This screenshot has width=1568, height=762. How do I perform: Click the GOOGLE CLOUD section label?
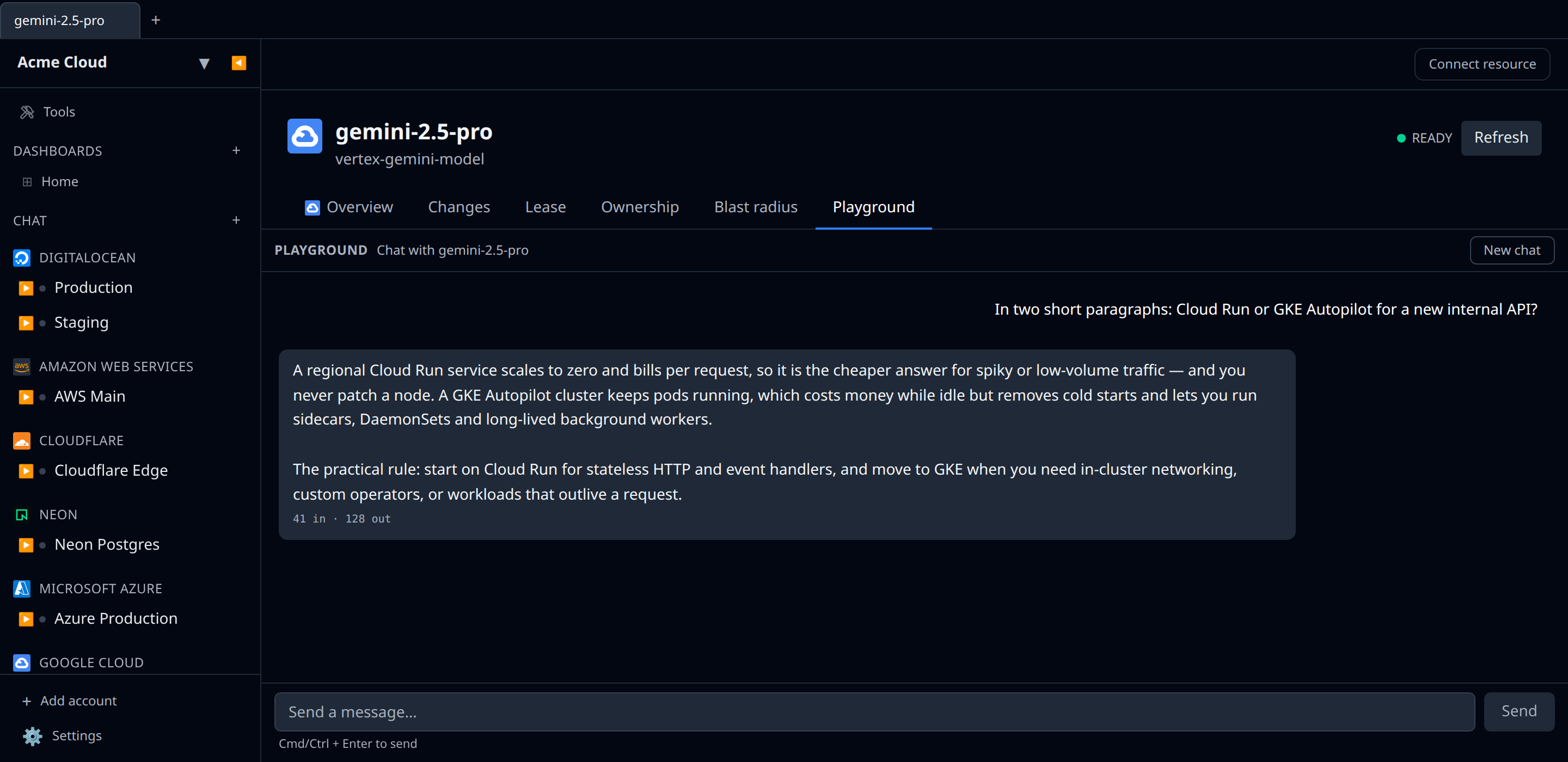[x=91, y=662]
